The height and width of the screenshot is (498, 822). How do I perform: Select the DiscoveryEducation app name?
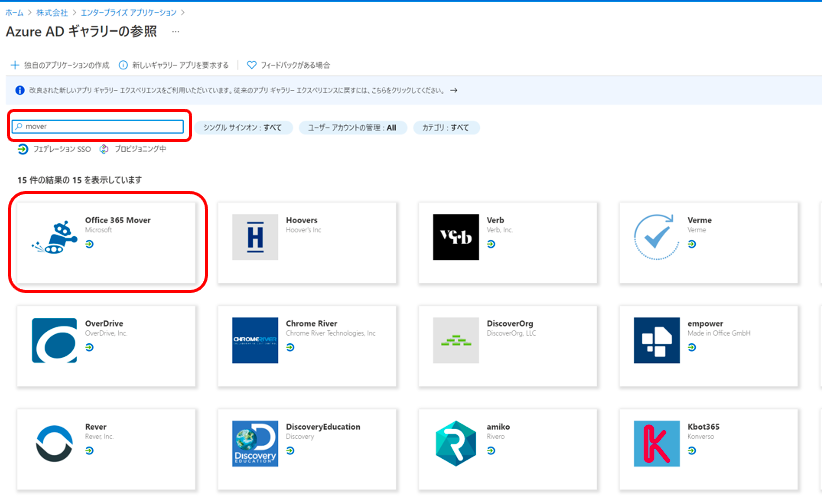(323, 427)
